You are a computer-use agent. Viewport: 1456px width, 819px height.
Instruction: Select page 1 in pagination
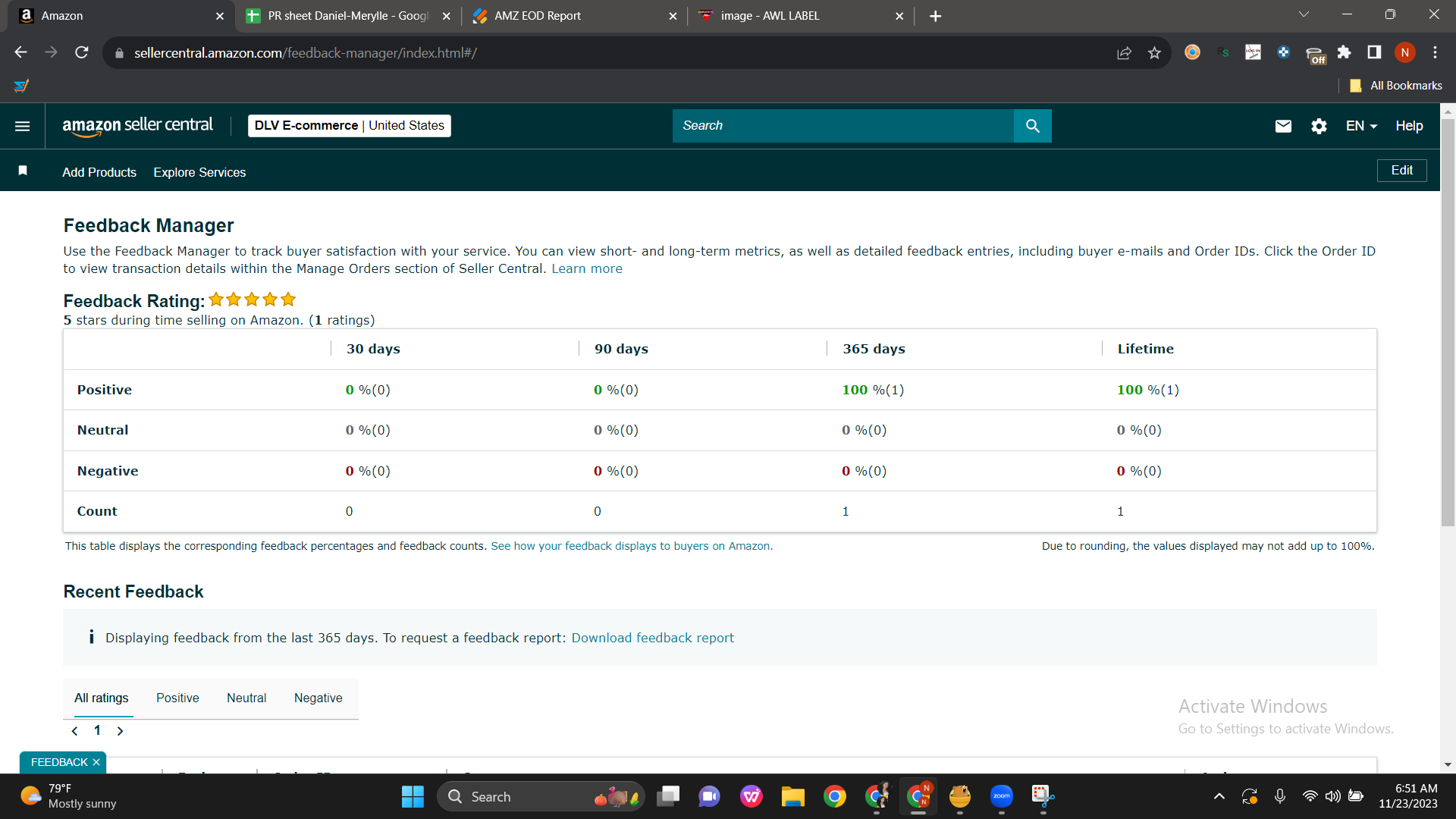coord(97,730)
